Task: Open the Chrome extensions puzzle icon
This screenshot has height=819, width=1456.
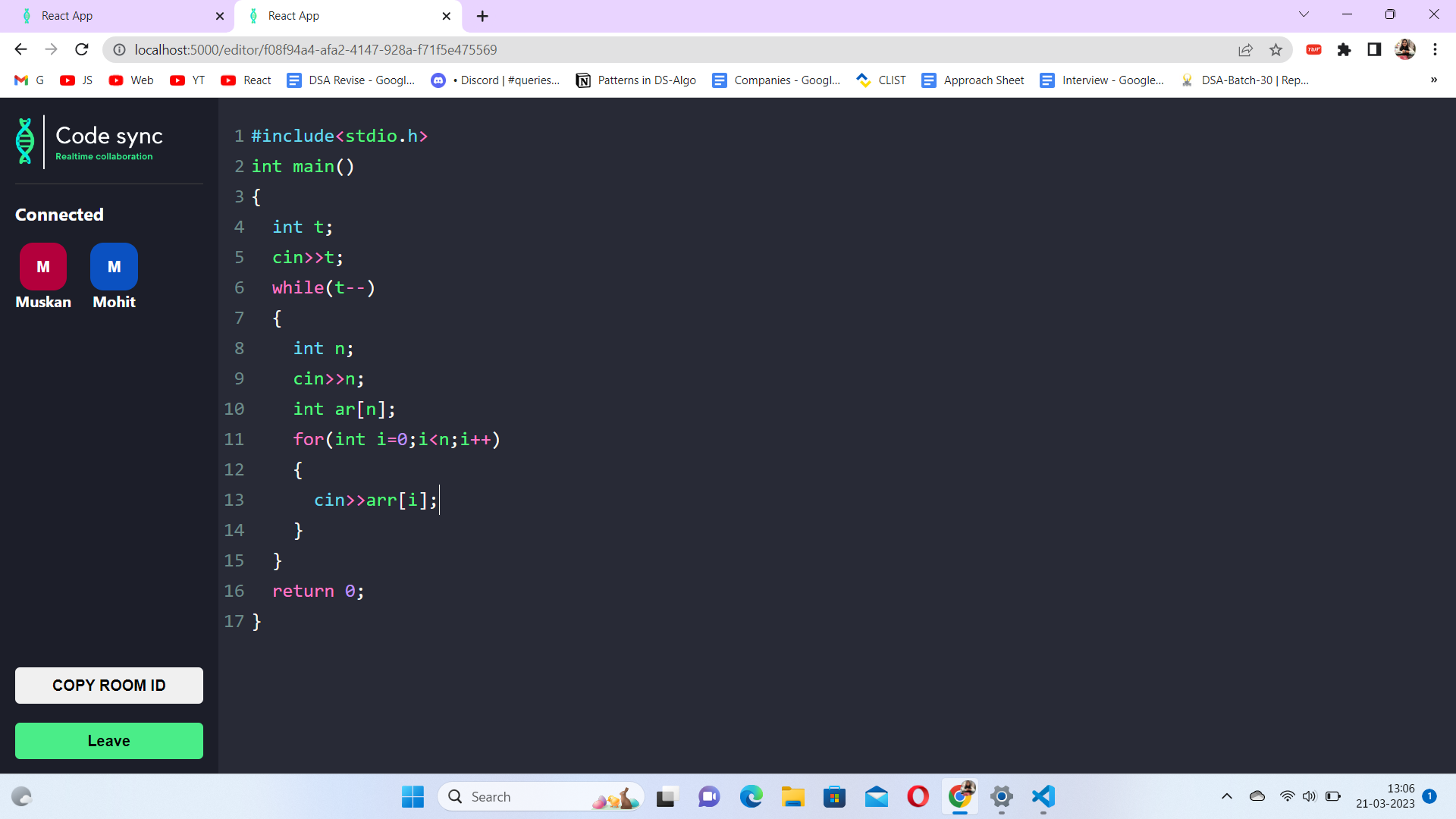Action: pos(1344,49)
